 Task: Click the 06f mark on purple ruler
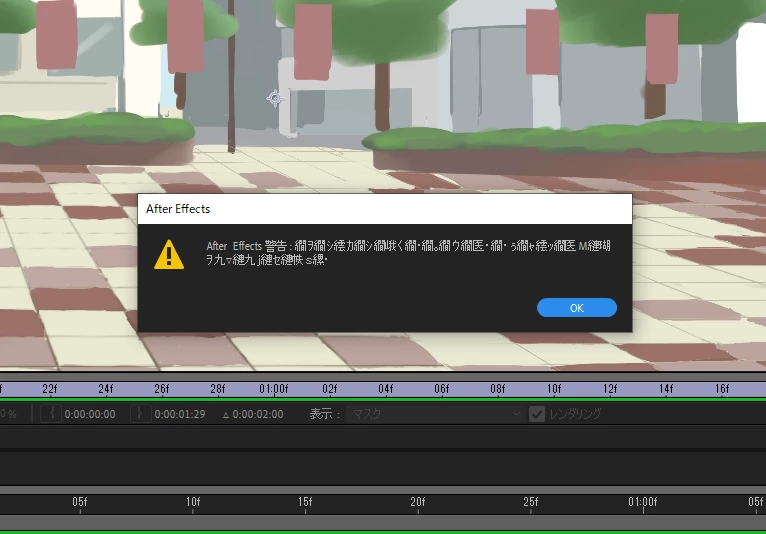pos(442,389)
